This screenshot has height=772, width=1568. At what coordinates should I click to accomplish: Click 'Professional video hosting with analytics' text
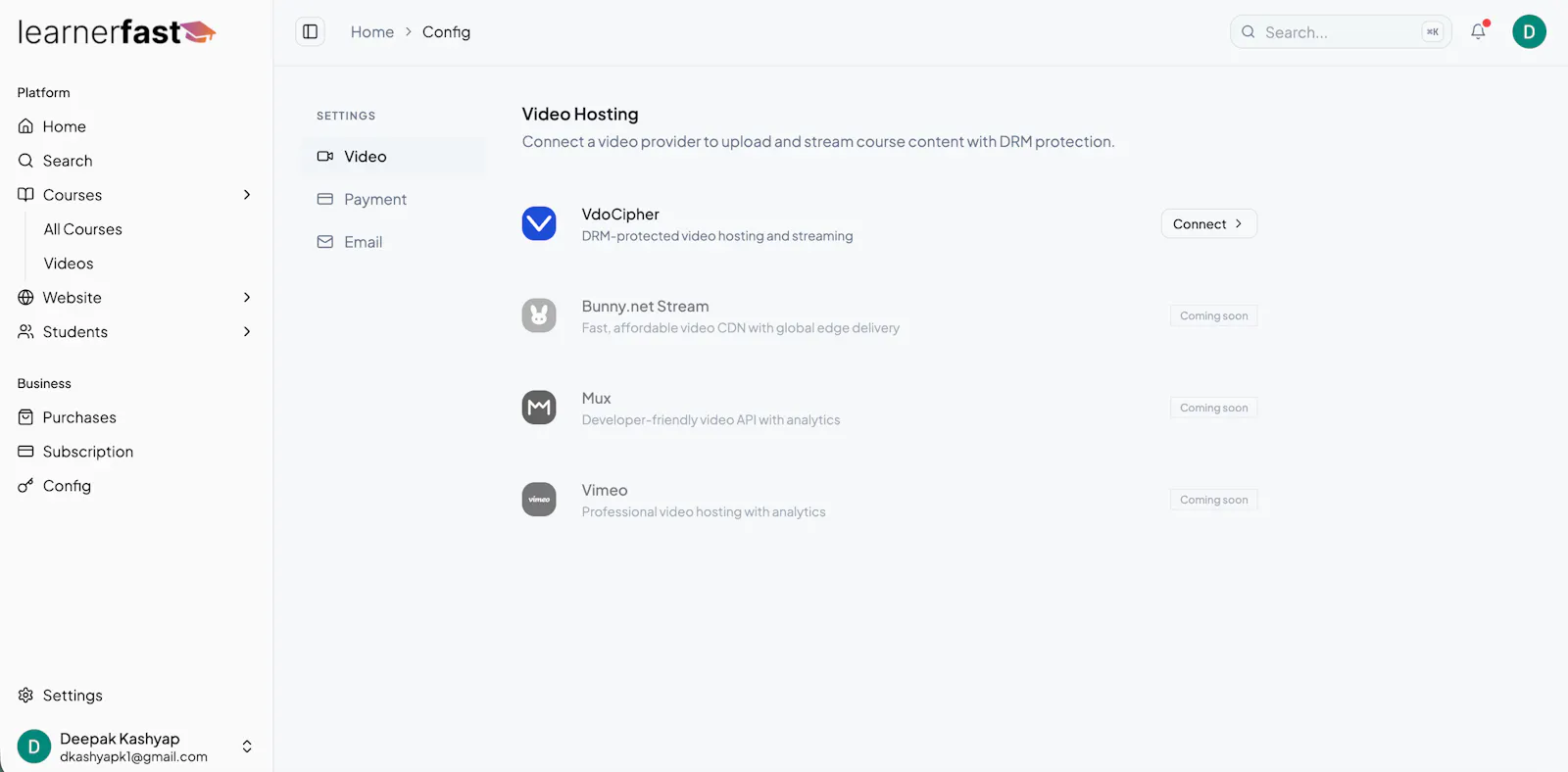704,512
